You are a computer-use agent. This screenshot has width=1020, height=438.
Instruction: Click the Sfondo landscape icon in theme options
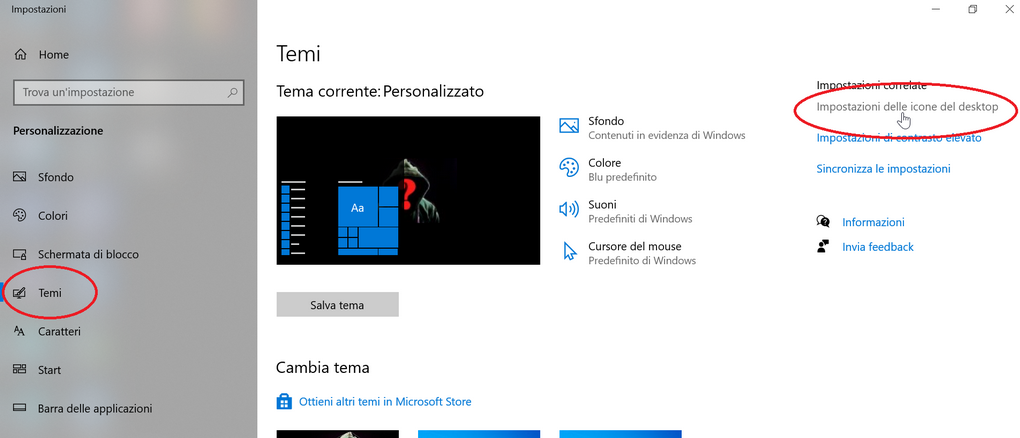pos(569,127)
